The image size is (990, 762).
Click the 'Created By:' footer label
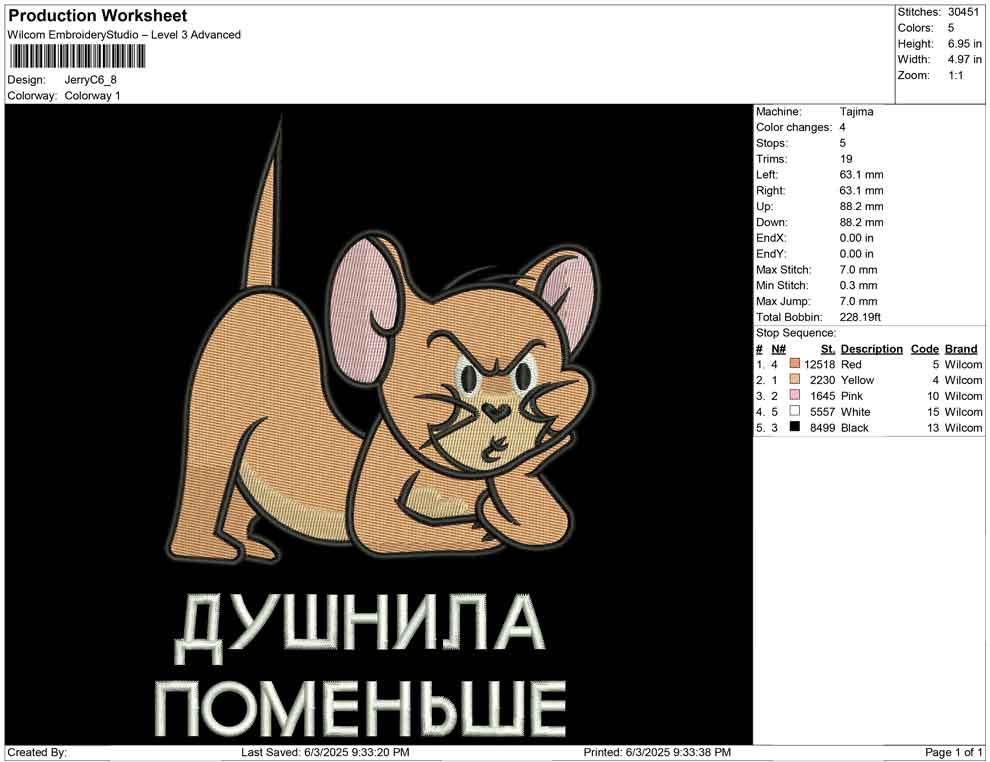[x=37, y=753]
